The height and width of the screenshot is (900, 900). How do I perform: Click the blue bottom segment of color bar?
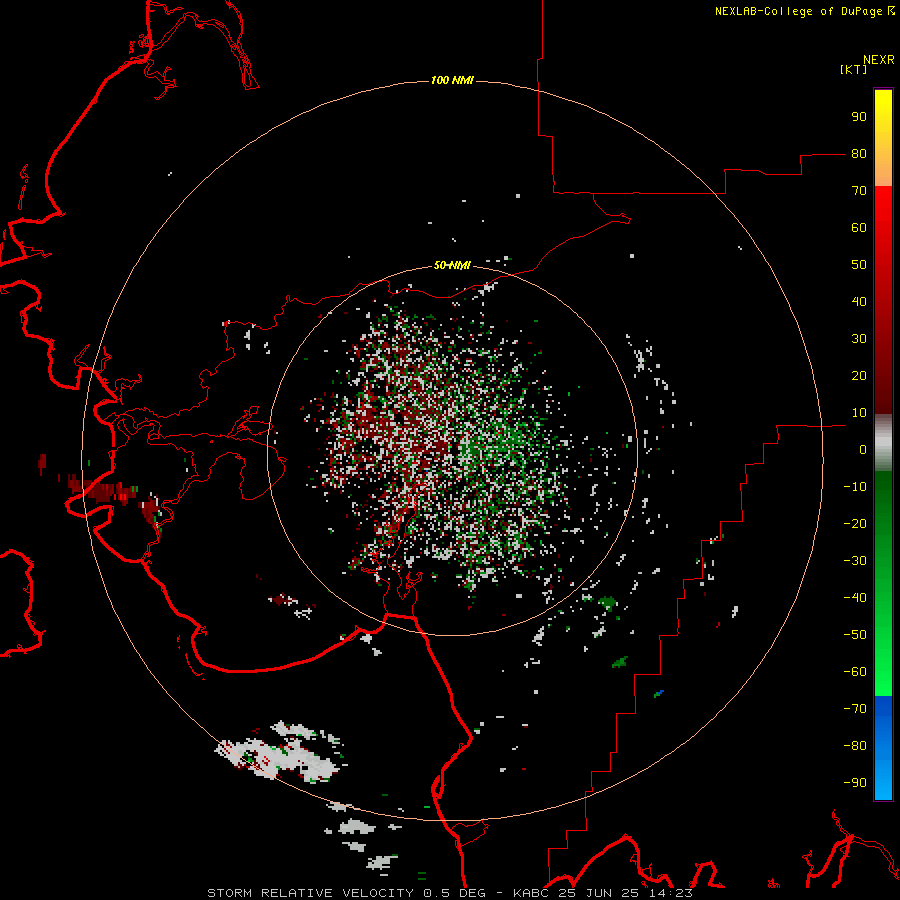point(883,748)
